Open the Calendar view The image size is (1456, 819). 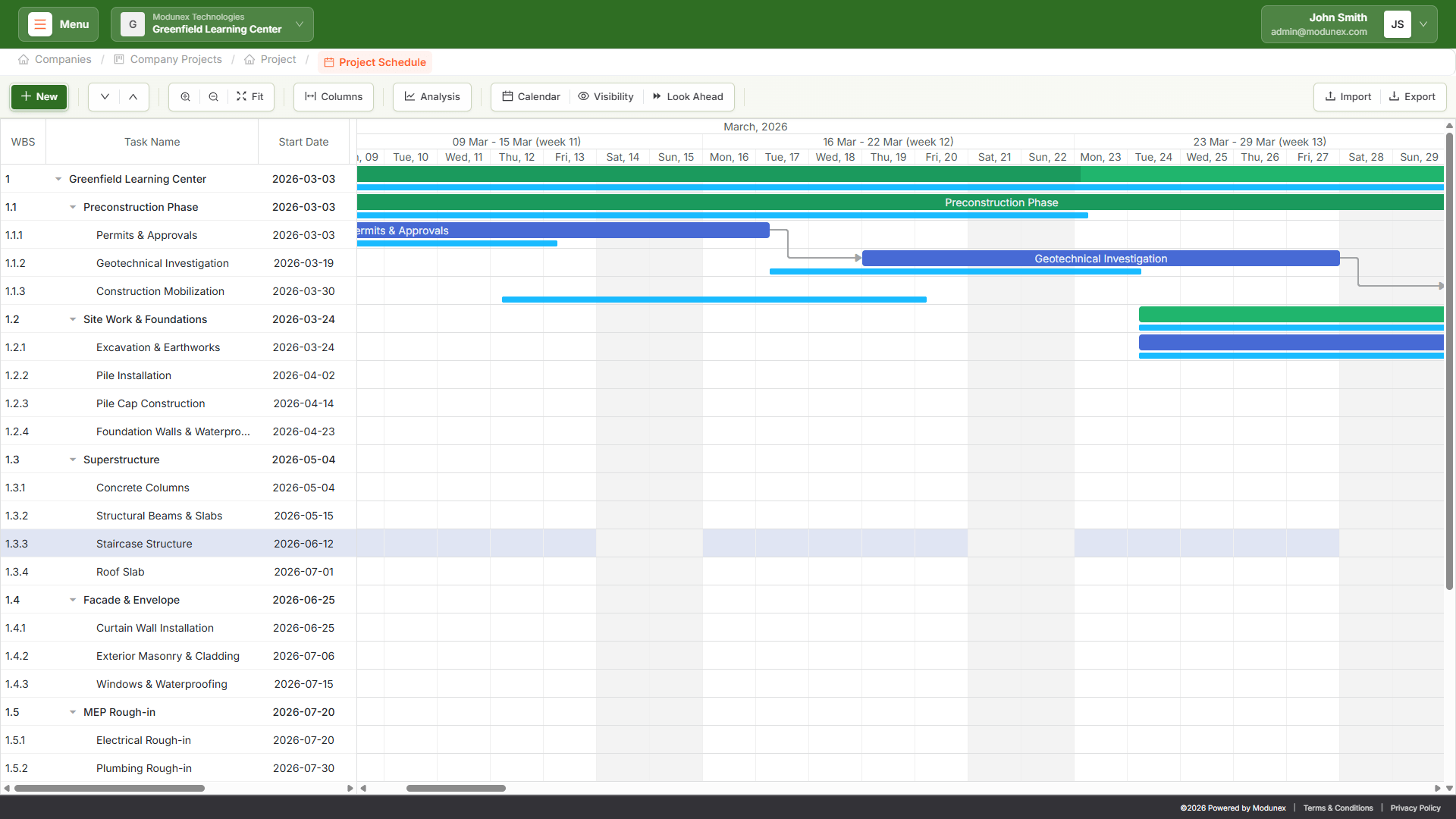[530, 96]
